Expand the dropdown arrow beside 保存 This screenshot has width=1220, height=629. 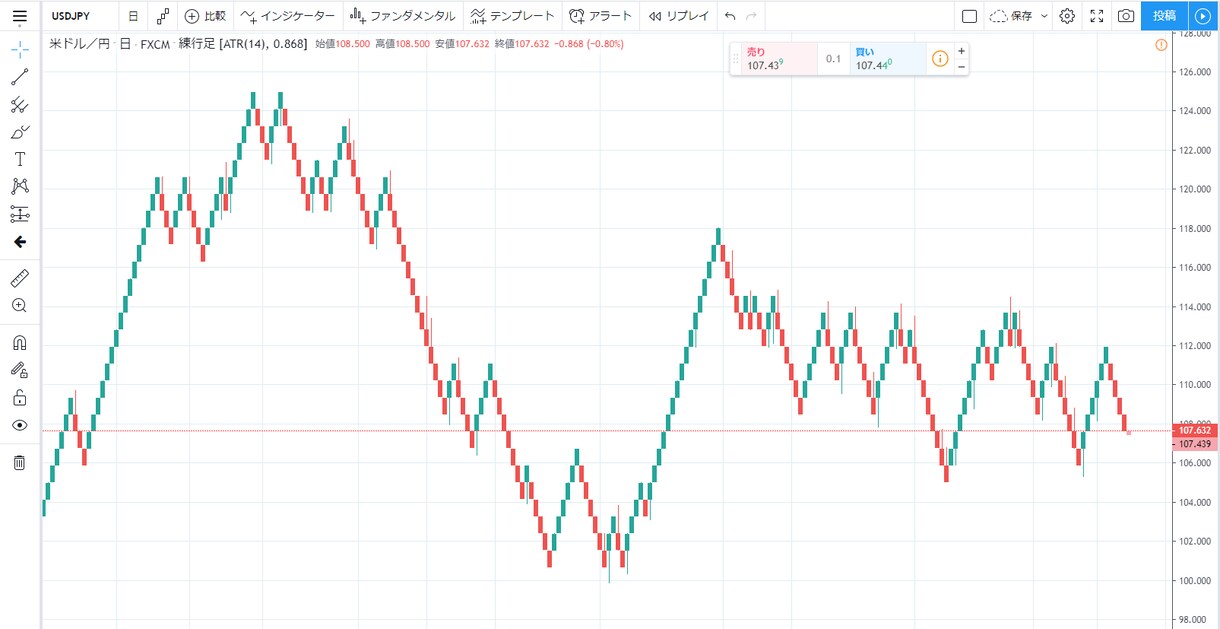pos(1044,16)
